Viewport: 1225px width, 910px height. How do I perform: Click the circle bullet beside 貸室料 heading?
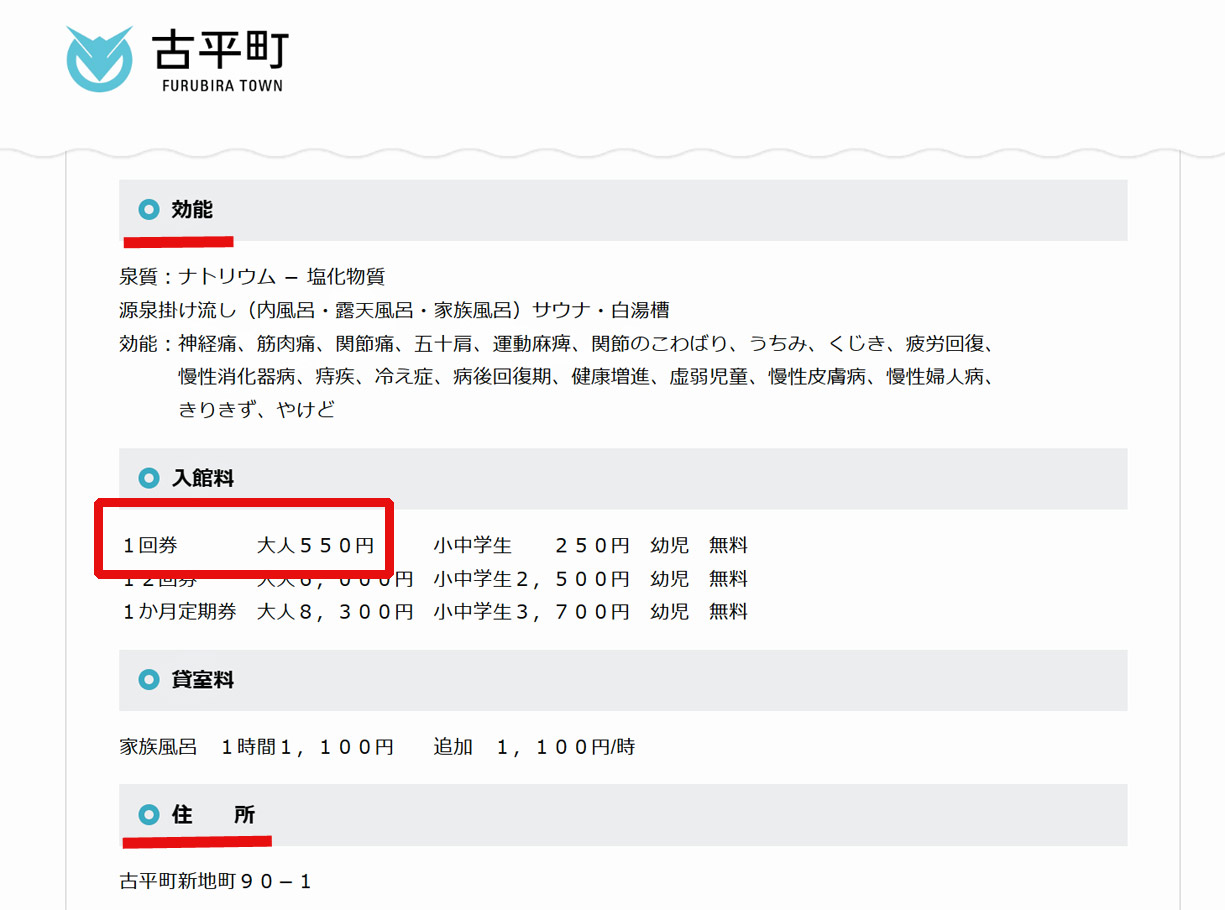(x=149, y=680)
